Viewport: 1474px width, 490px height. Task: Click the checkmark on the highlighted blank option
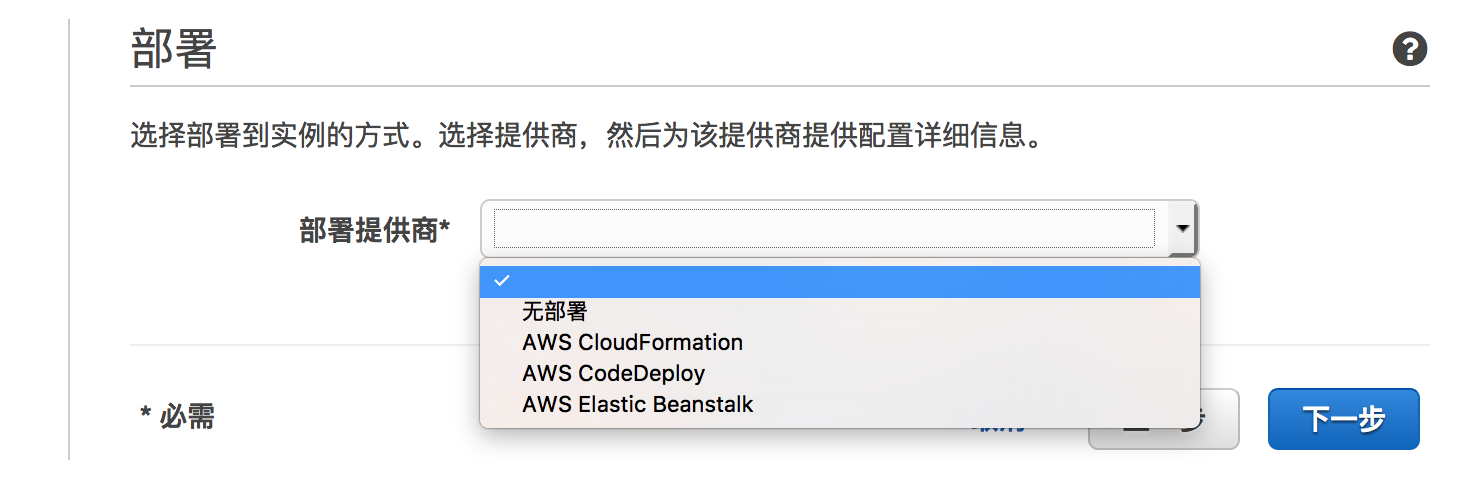point(502,281)
